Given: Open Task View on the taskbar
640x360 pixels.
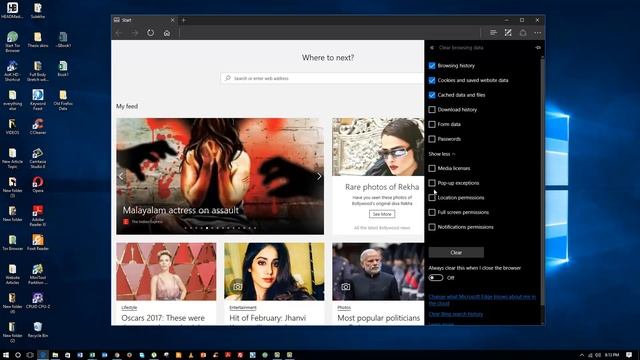Looking at the screenshot, I should click(30, 355).
